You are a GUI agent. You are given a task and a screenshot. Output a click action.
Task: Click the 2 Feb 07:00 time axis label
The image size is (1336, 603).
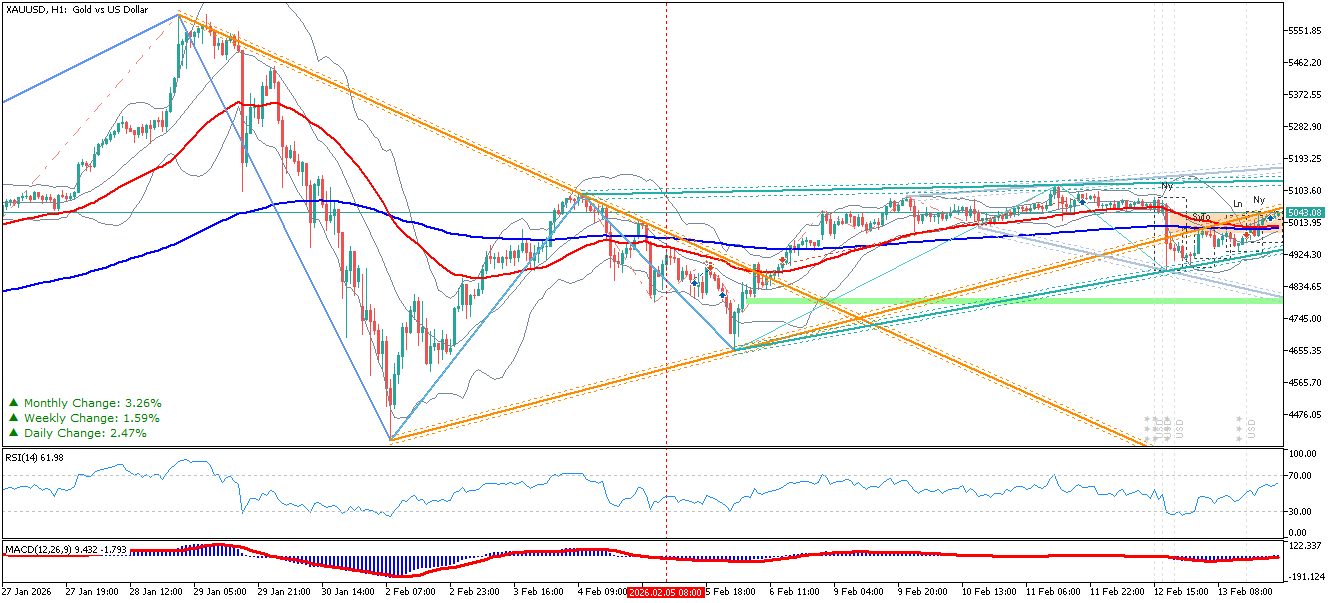click(x=411, y=592)
